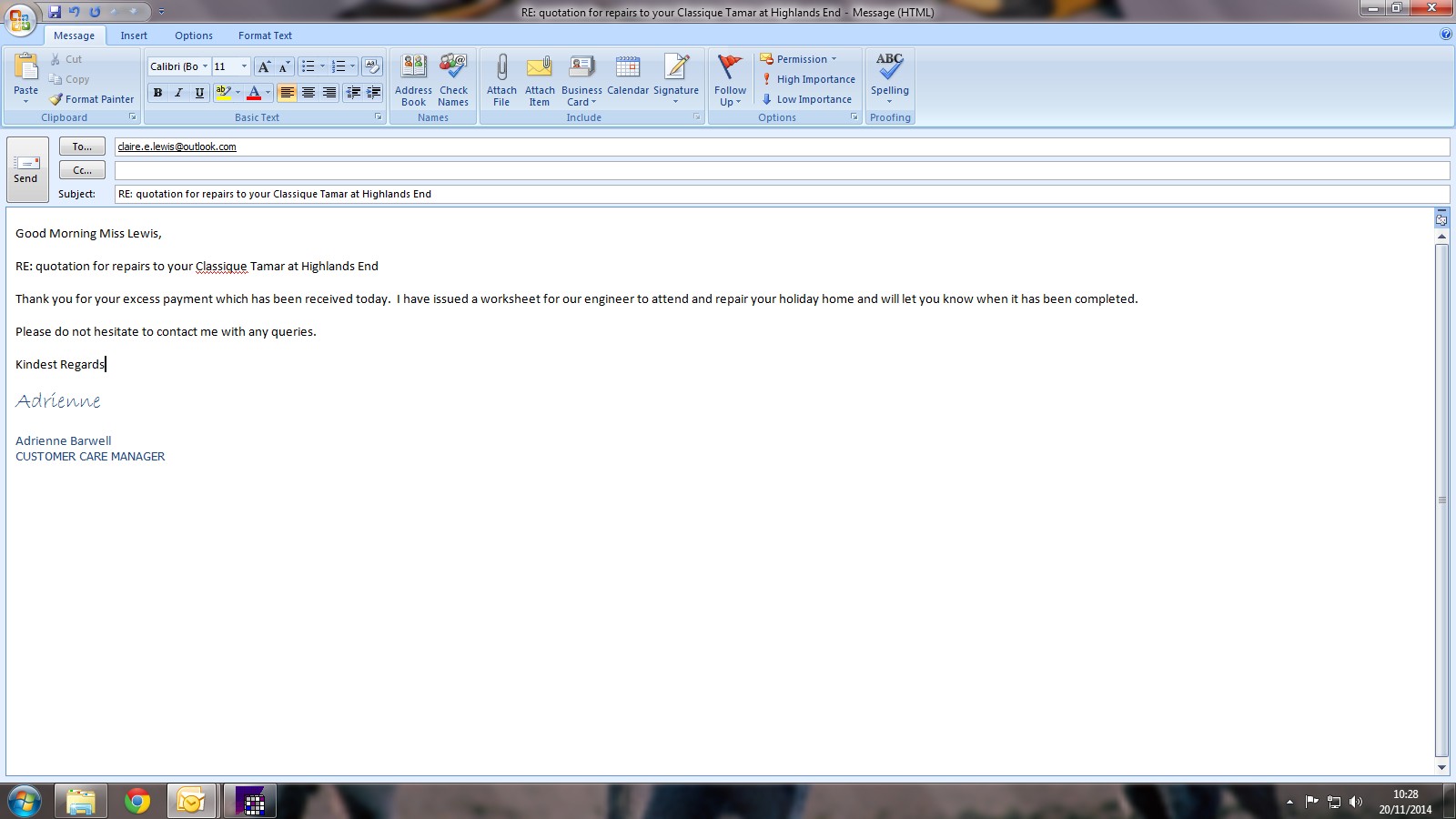Click the Check Names icon
1456x819 pixels.
point(453,80)
